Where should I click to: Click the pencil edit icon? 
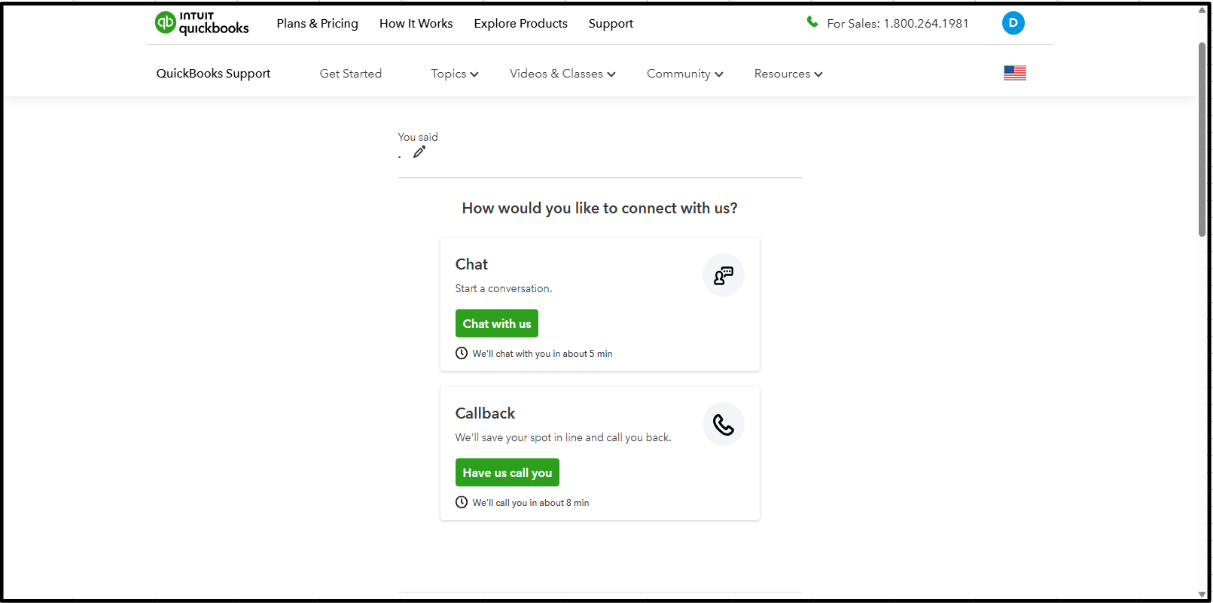click(419, 152)
